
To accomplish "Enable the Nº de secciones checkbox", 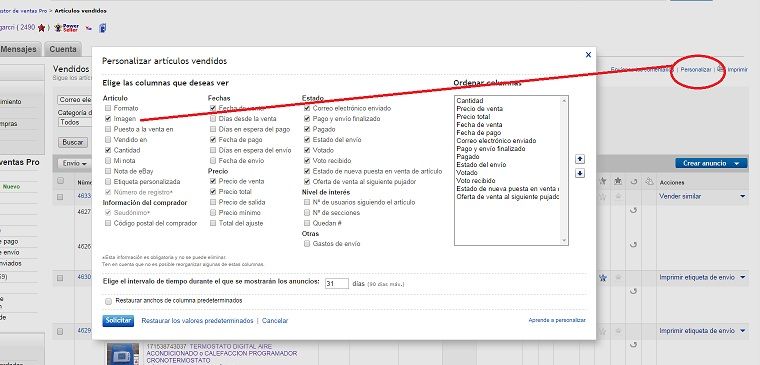I will click(x=307, y=213).
